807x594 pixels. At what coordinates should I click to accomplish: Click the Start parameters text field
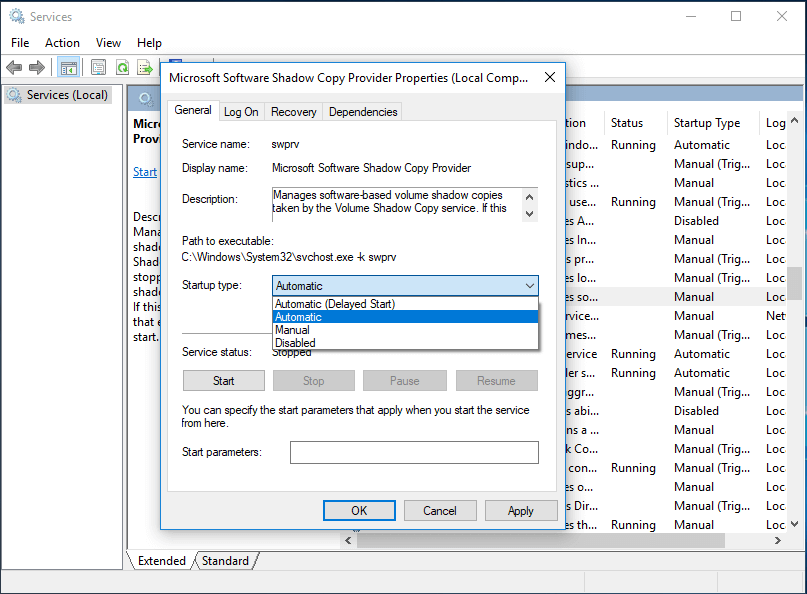(414, 452)
